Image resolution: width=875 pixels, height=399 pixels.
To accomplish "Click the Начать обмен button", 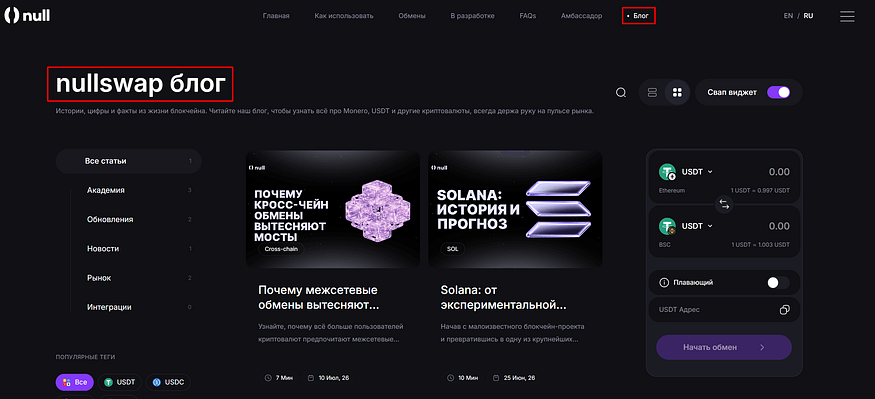I will 724,347.
